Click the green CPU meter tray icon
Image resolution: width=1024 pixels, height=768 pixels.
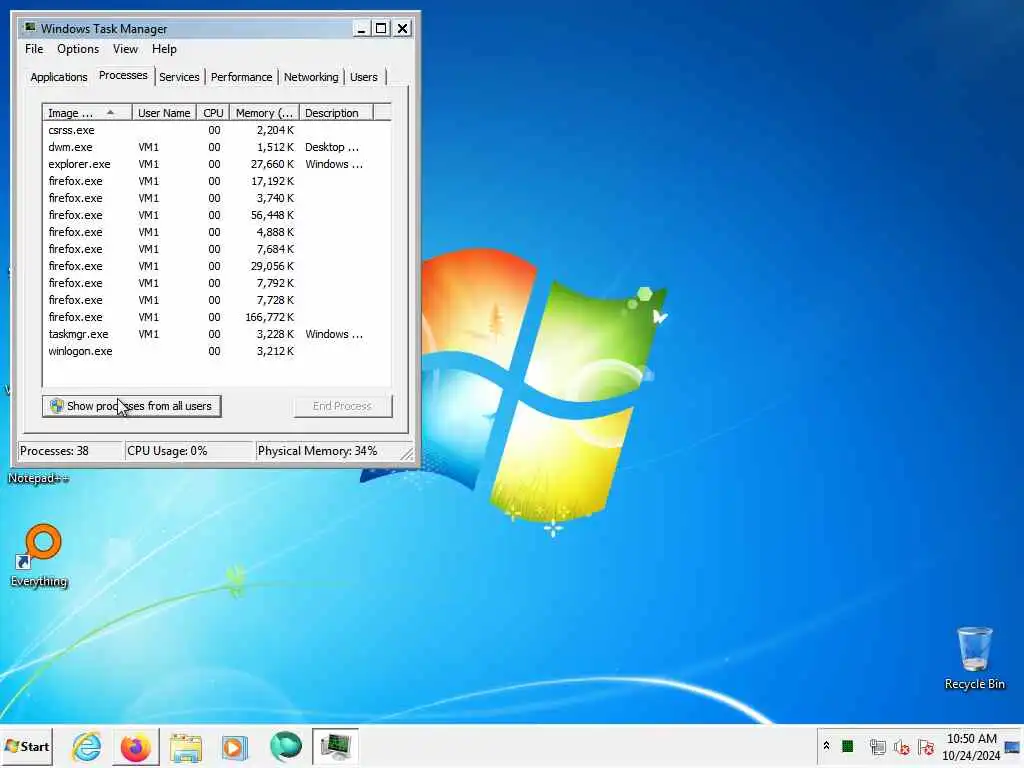(848, 746)
